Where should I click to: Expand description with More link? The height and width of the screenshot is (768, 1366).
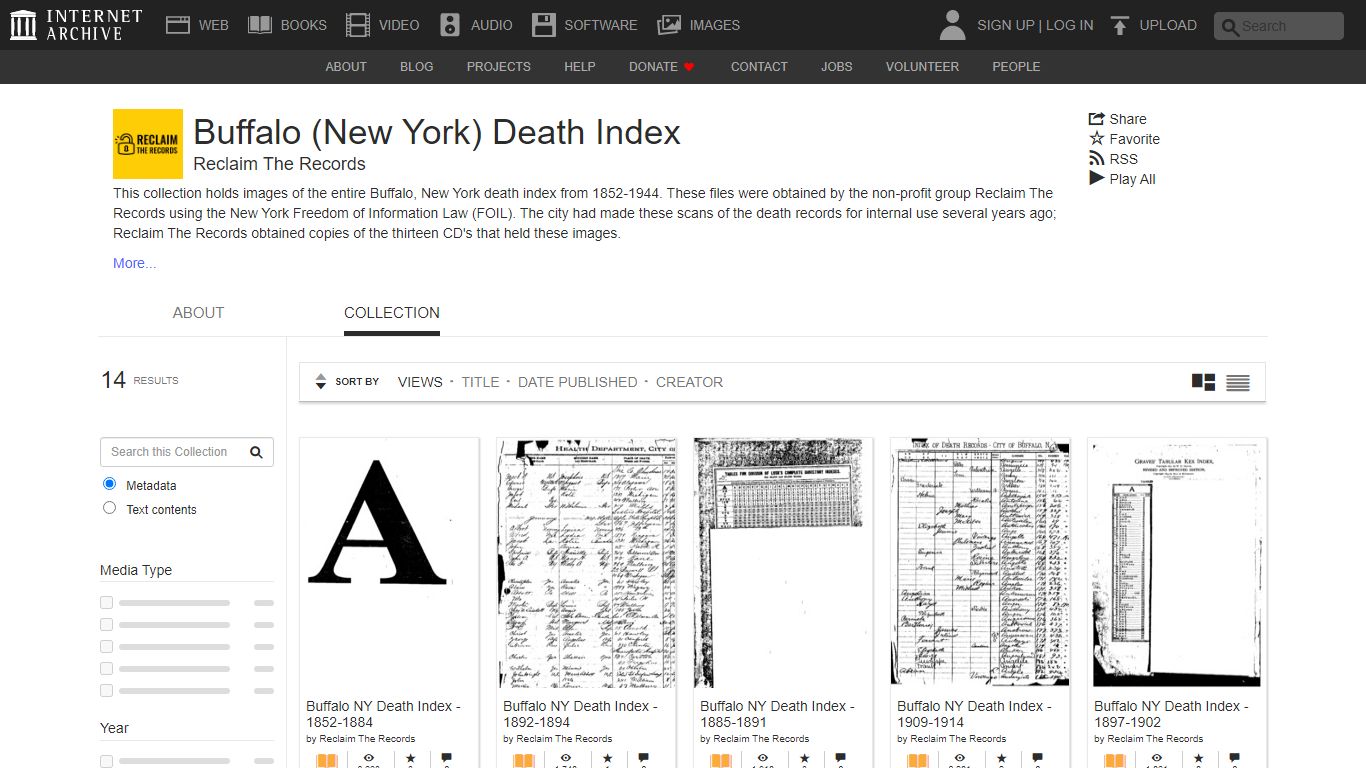coord(134,263)
